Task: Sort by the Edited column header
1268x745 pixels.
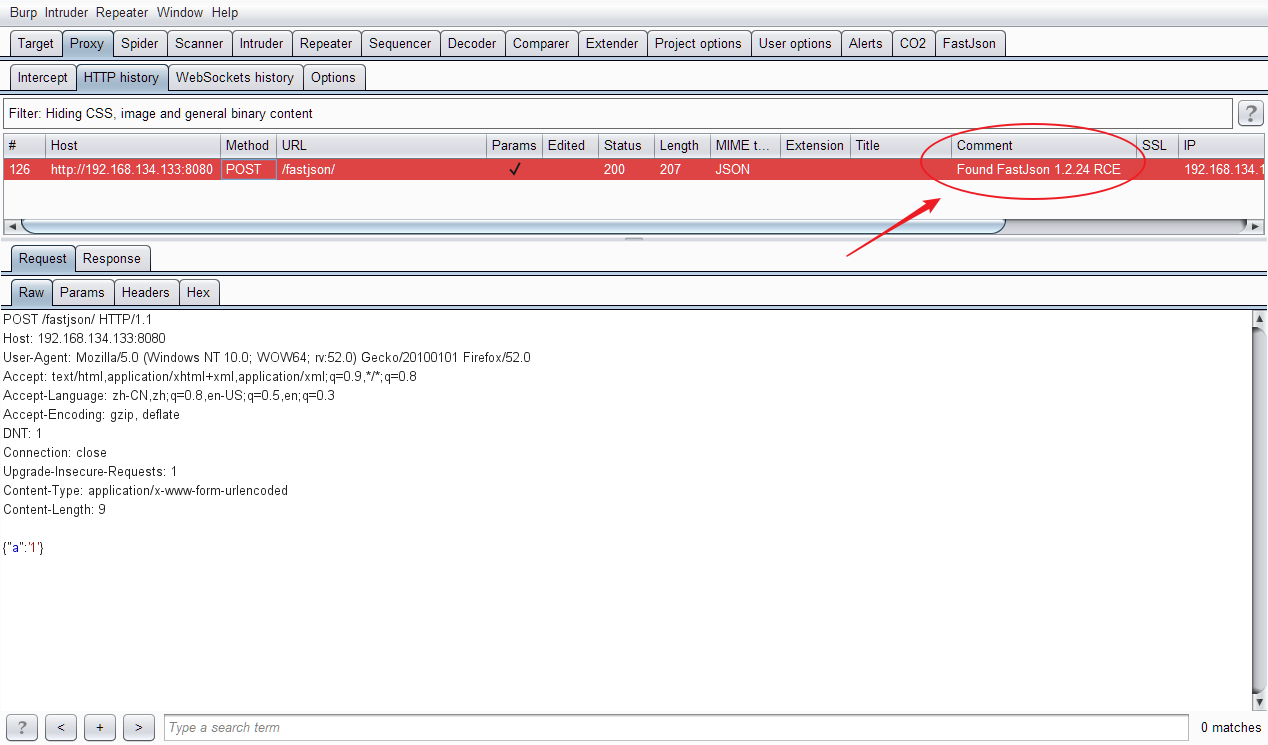Action: click(x=570, y=145)
